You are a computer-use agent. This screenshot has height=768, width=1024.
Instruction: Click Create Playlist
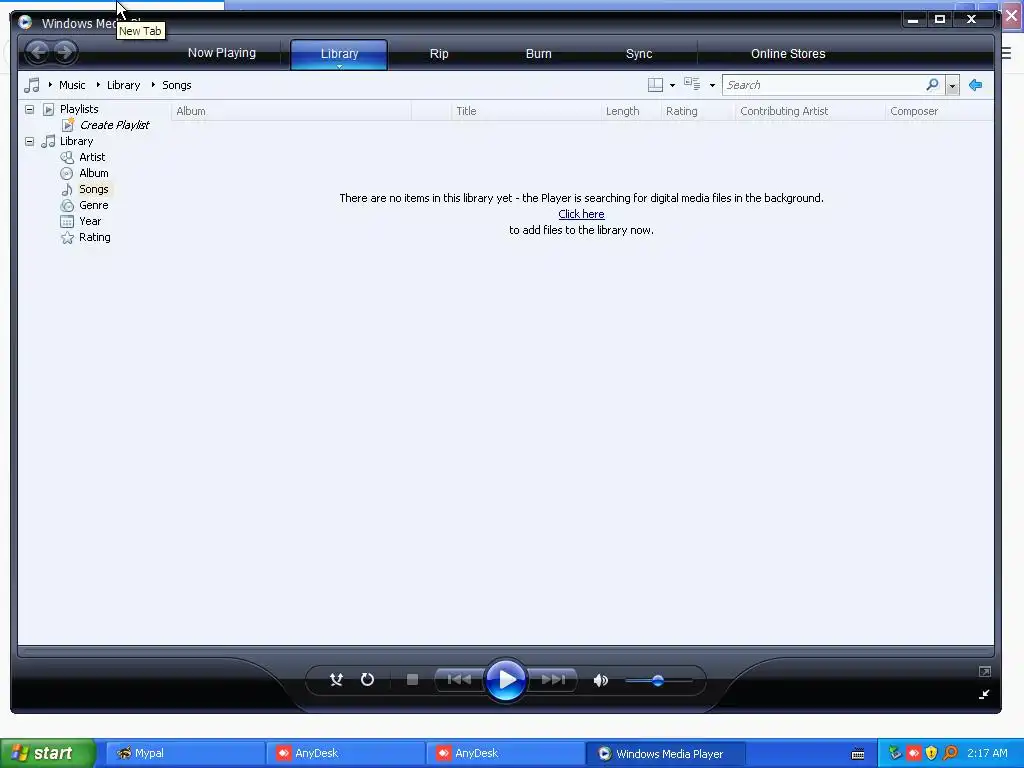click(x=114, y=125)
